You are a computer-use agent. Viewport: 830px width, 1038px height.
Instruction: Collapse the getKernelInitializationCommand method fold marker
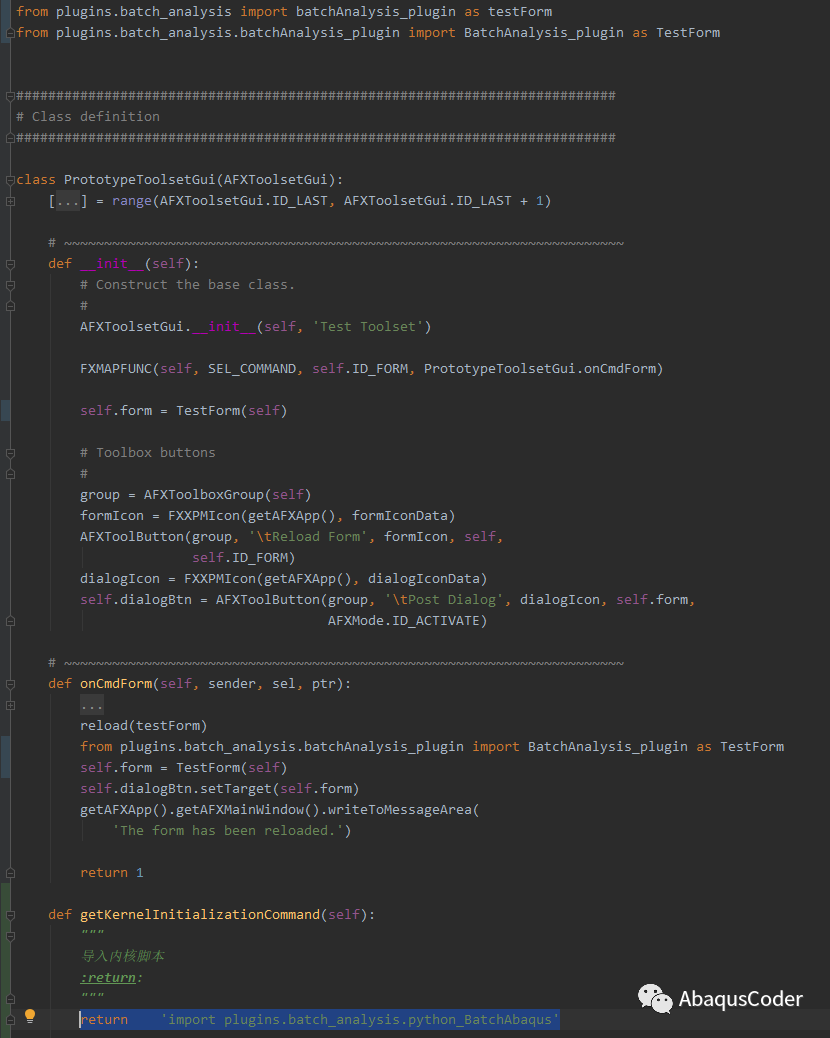point(10,915)
